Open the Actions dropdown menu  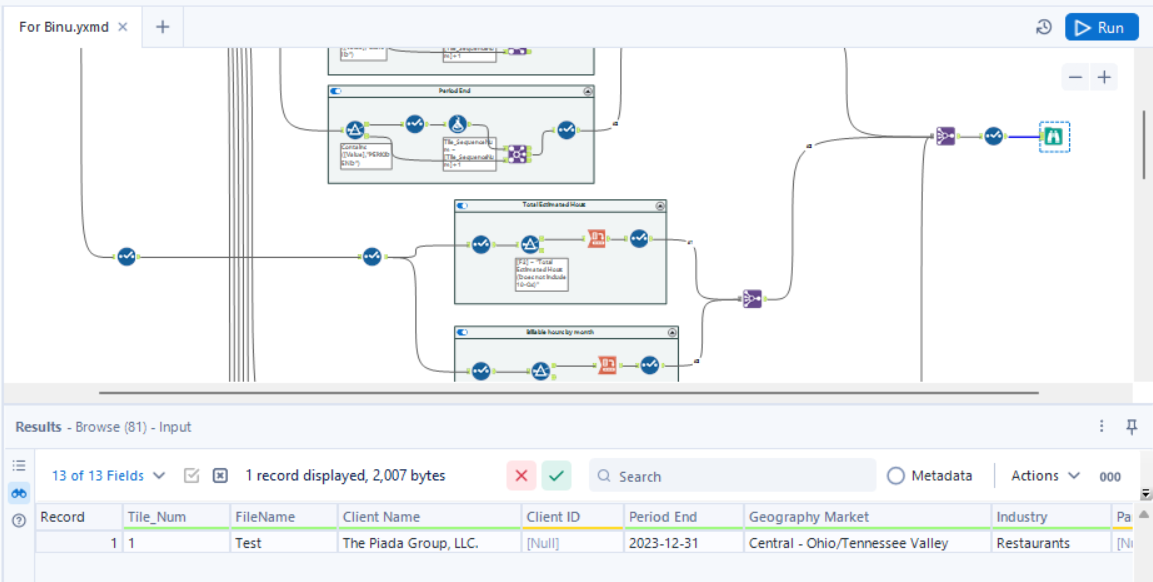tap(1045, 476)
